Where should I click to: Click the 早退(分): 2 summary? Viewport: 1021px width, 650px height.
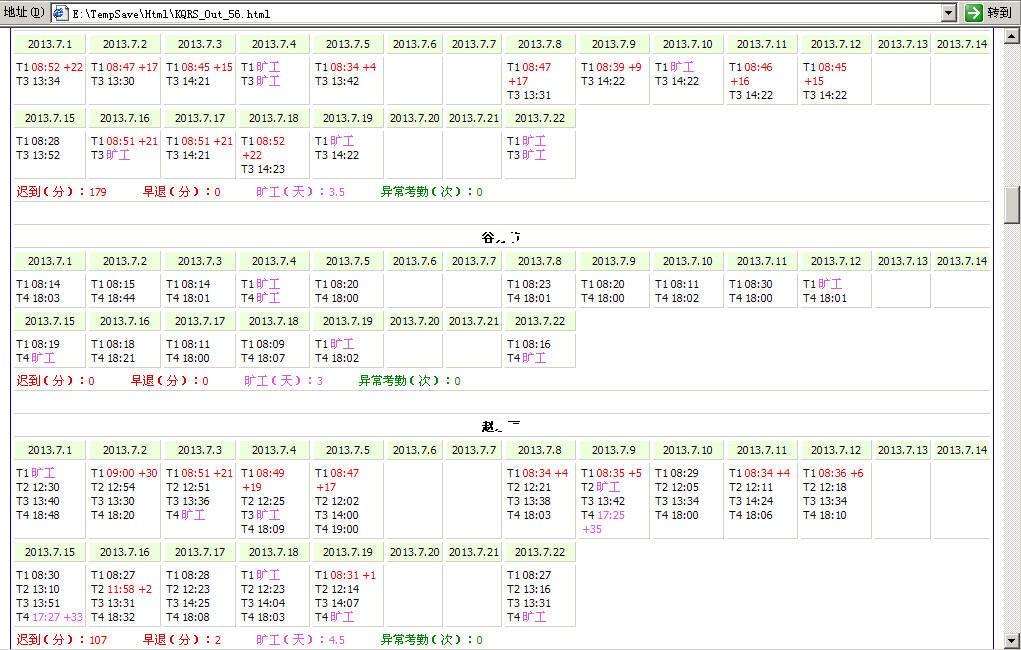pos(182,640)
